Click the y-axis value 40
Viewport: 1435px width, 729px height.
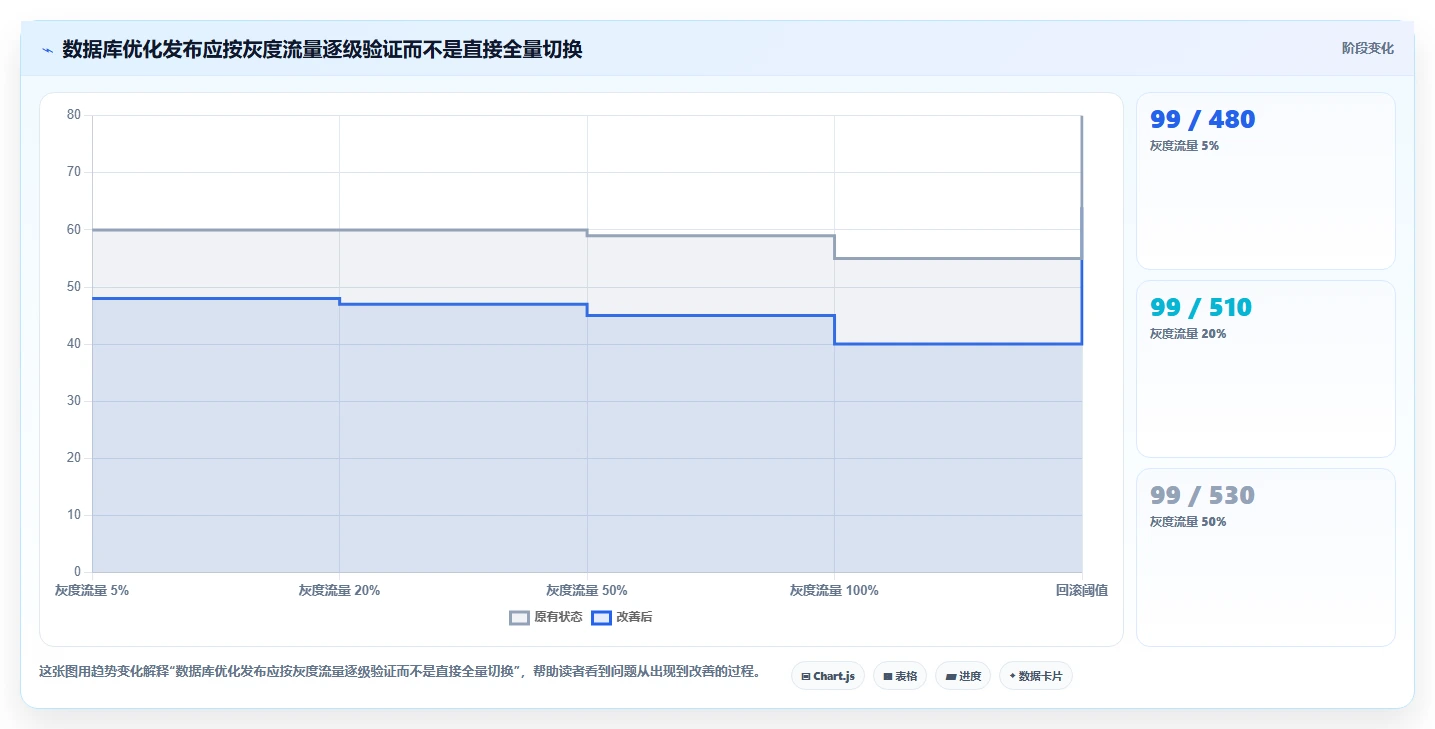click(x=73, y=343)
